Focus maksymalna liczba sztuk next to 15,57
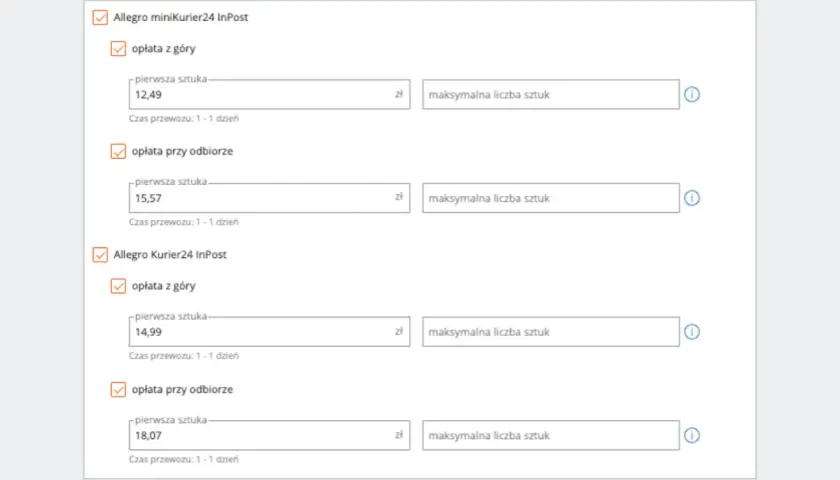 551,198
